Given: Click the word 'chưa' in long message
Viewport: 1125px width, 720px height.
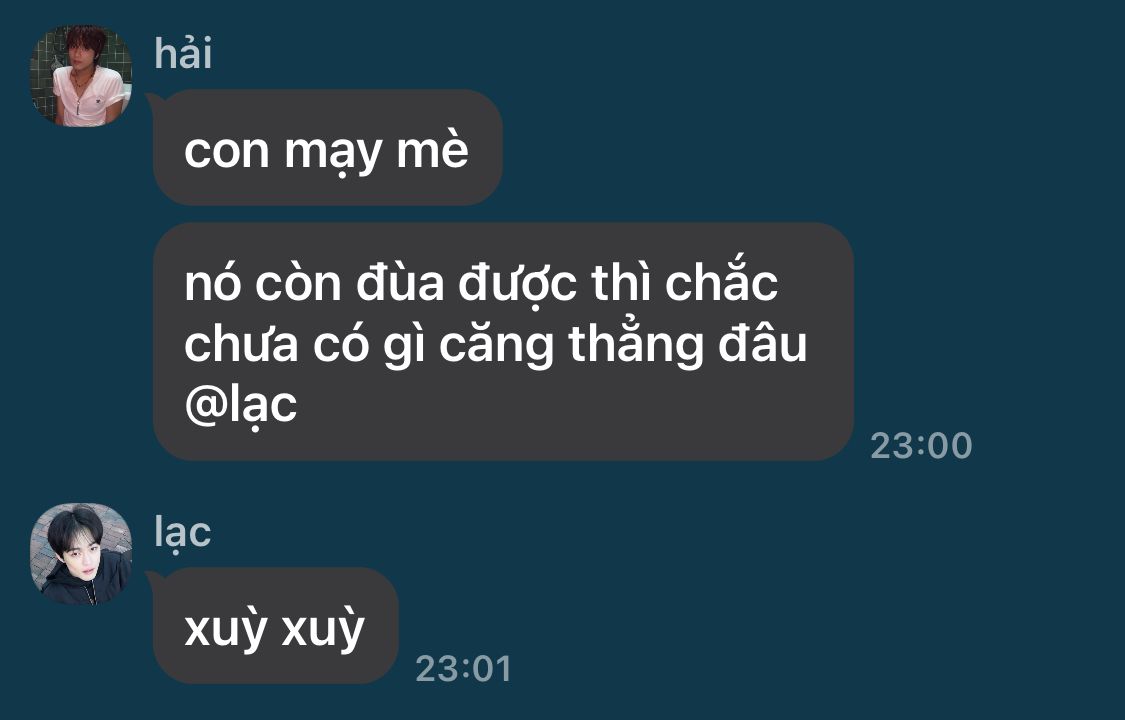Looking at the screenshot, I should (x=241, y=343).
